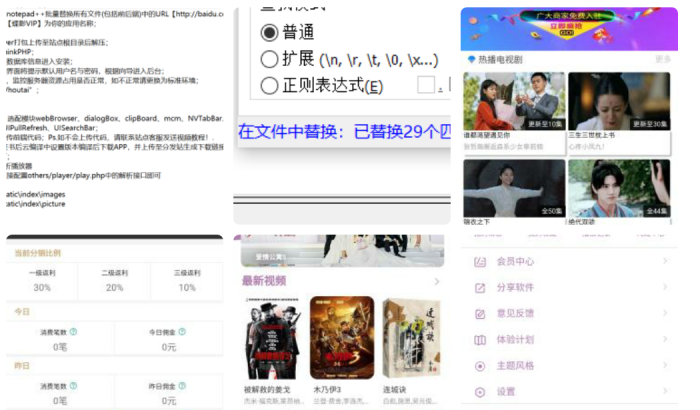This screenshot has height=410, width=700.
Task: Open the chevron on the 分享软件 row
Action: pyautogui.click(x=665, y=287)
